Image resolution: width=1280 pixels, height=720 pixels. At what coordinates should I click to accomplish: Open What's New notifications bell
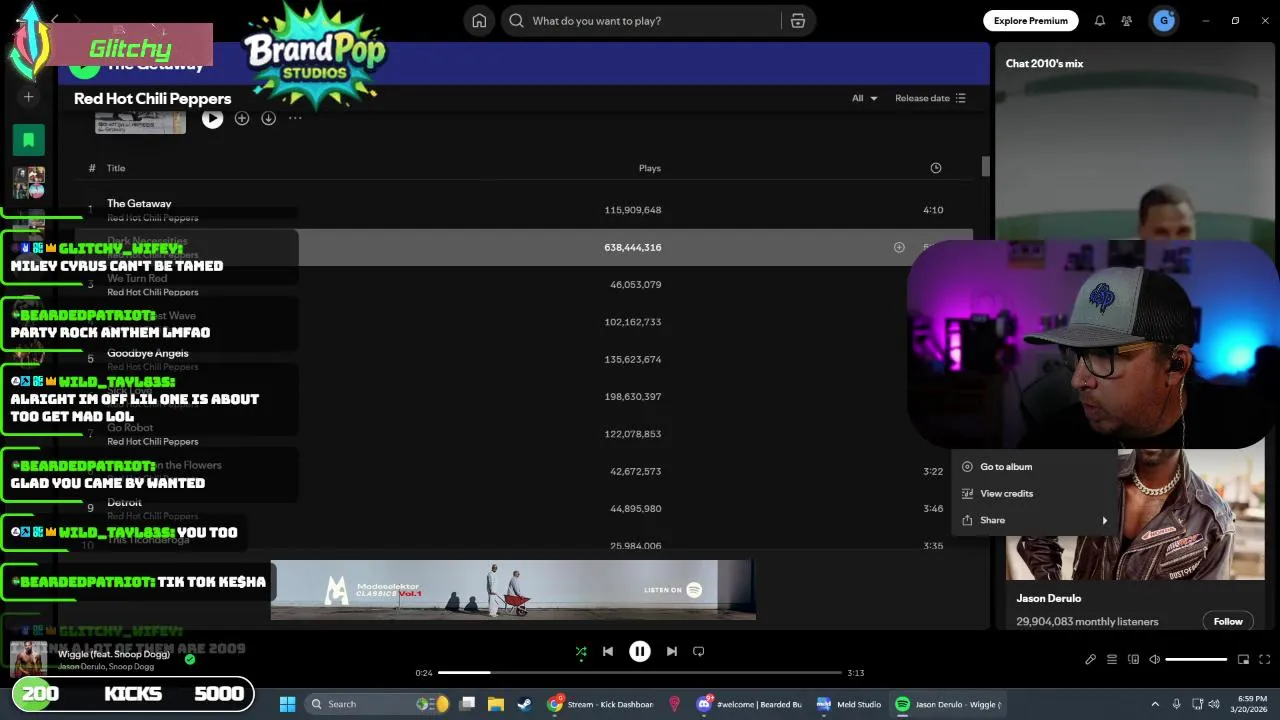click(x=1099, y=21)
